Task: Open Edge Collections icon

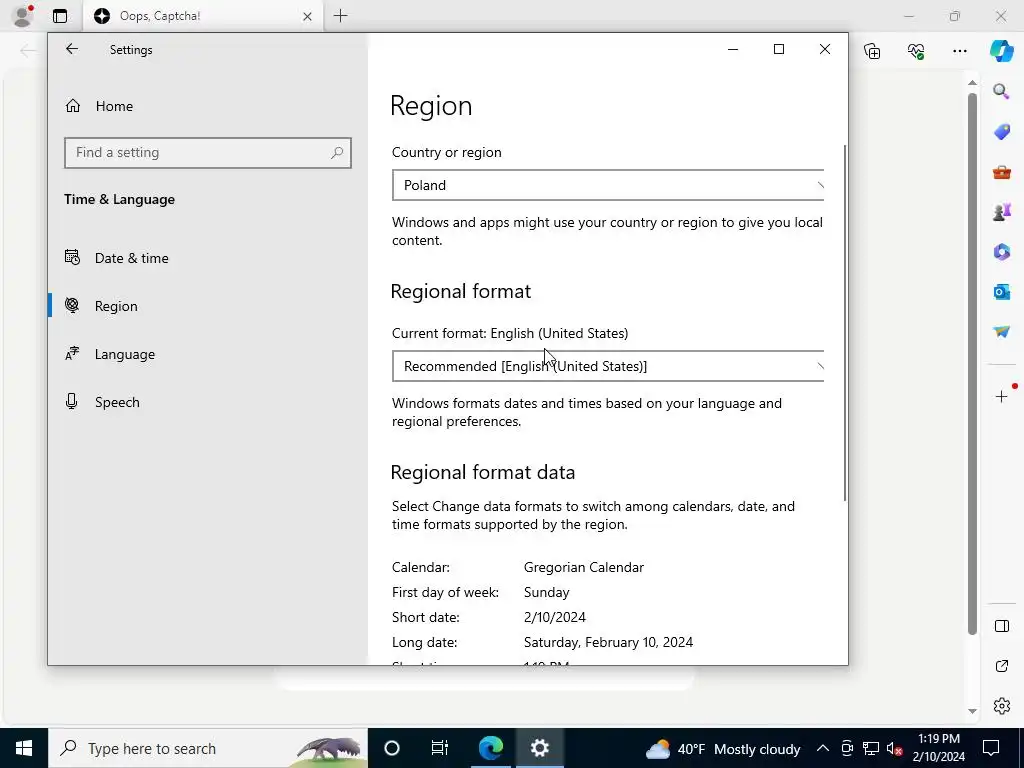Action: tap(872, 51)
